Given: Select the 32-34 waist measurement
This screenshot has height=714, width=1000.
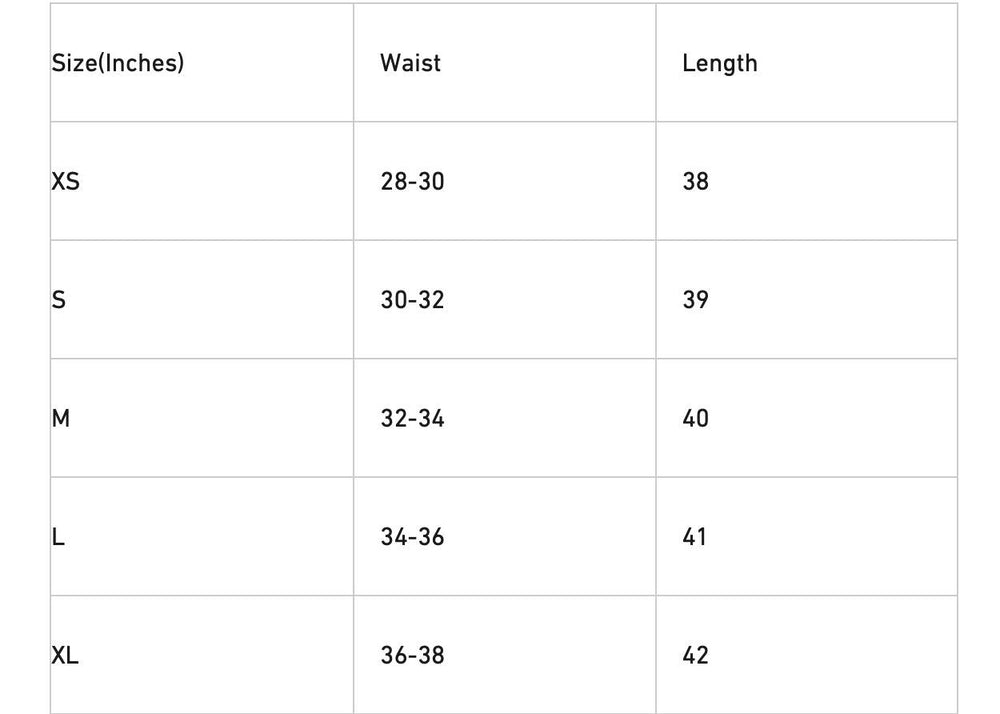Looking at the screenshot, I should click(x=412, y=418).
